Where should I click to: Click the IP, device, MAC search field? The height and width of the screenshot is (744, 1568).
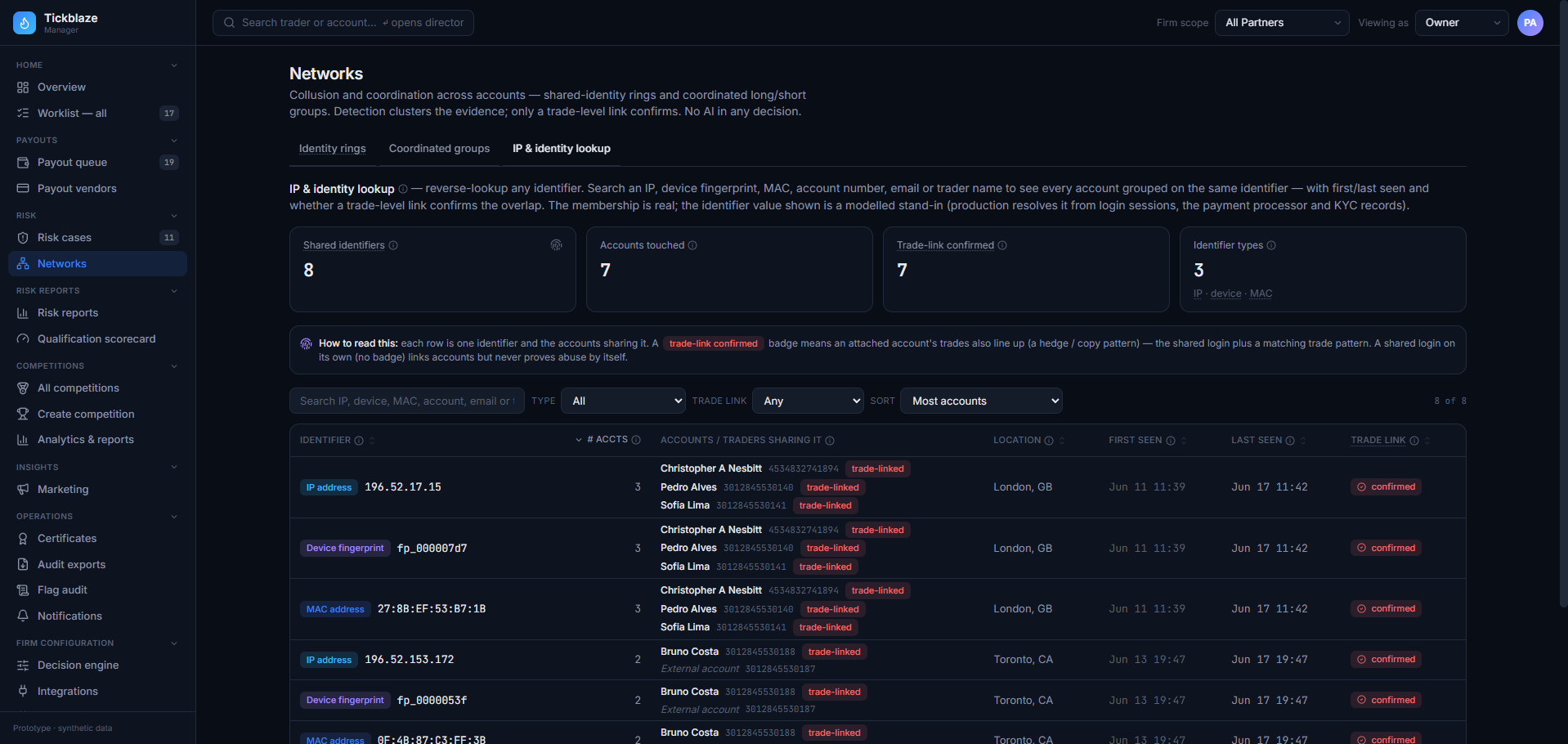[x=407, y=401]
